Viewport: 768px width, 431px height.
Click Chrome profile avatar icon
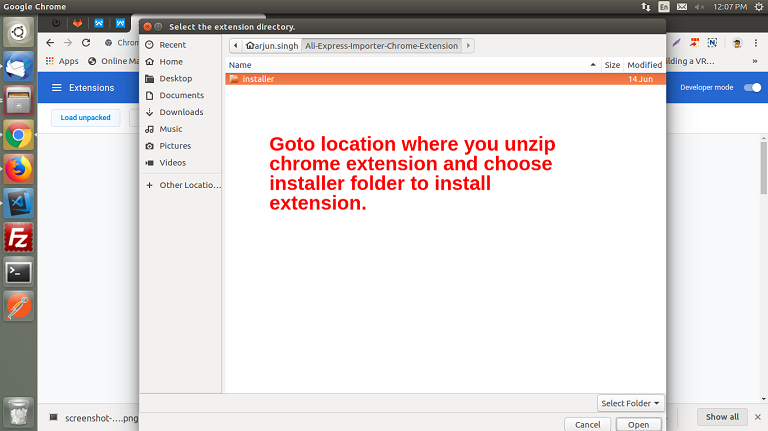737,43
